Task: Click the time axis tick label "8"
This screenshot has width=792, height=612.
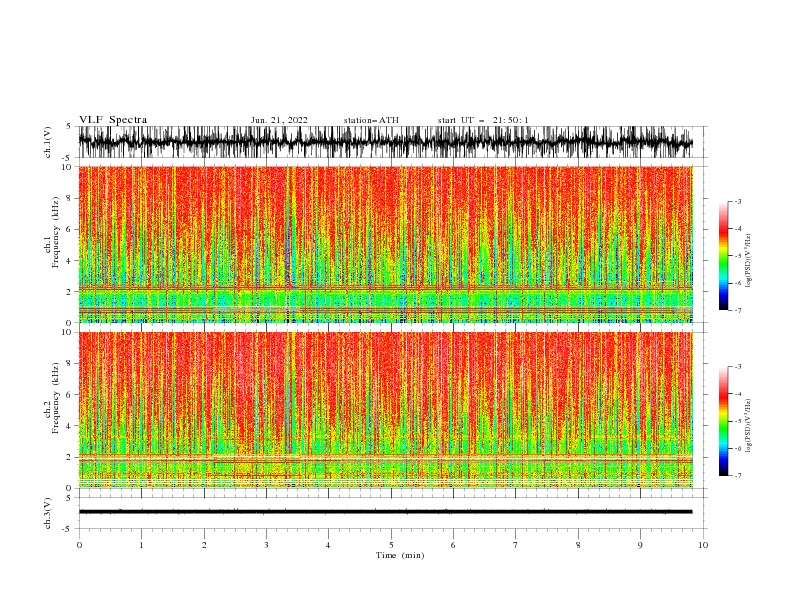Action: click(578, 545)
